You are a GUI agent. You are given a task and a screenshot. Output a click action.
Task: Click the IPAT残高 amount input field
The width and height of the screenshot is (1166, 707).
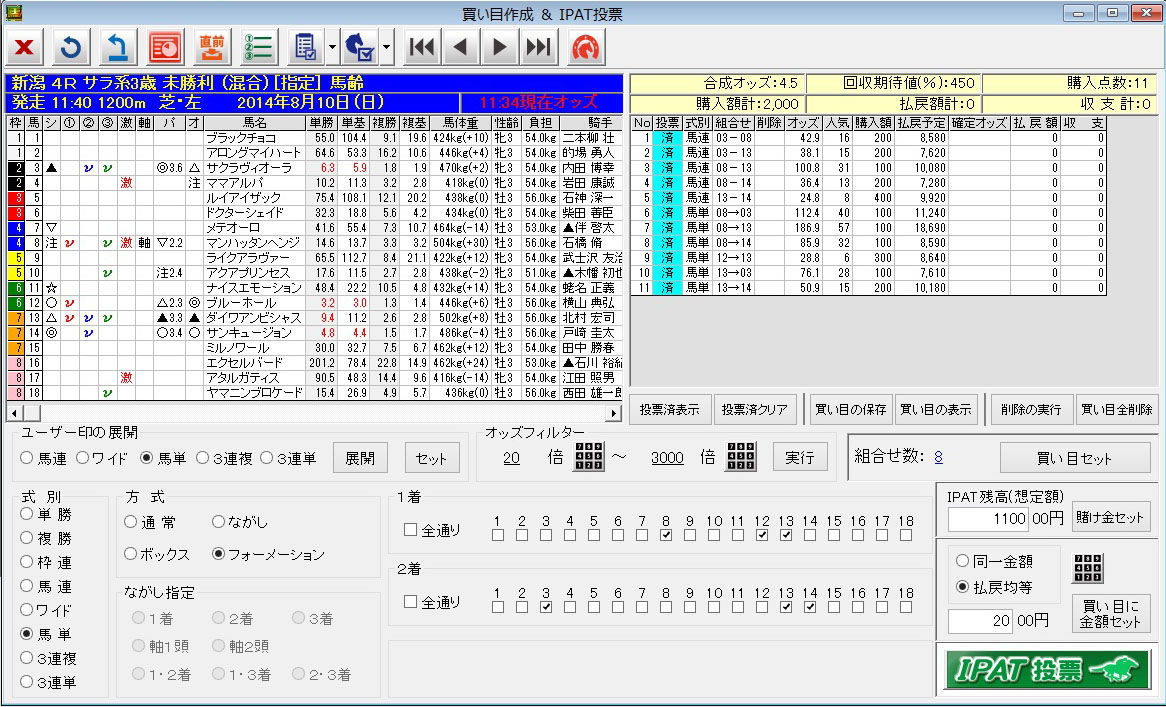coord(988,518)
